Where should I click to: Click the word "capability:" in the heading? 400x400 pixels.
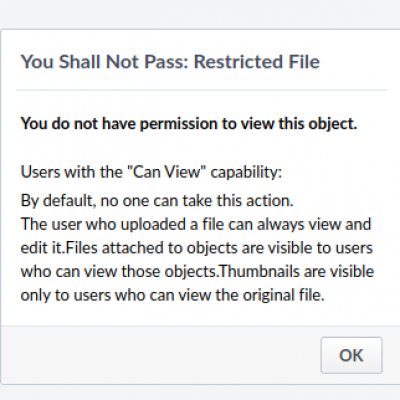click(246, 173)
